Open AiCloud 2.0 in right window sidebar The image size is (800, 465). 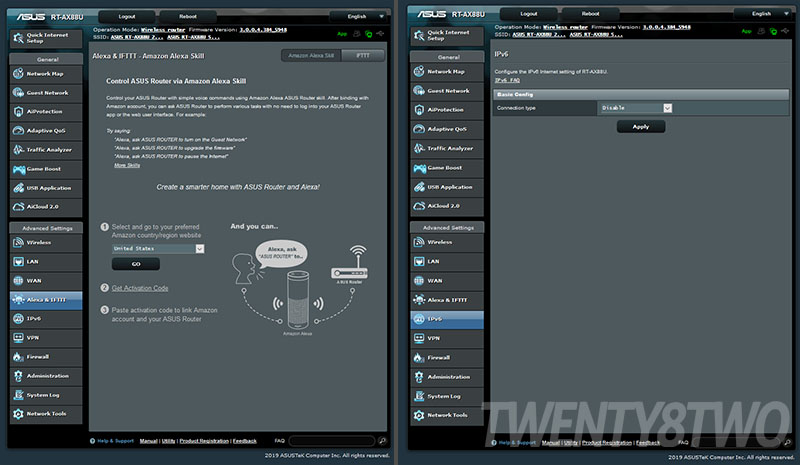point(447,206)
